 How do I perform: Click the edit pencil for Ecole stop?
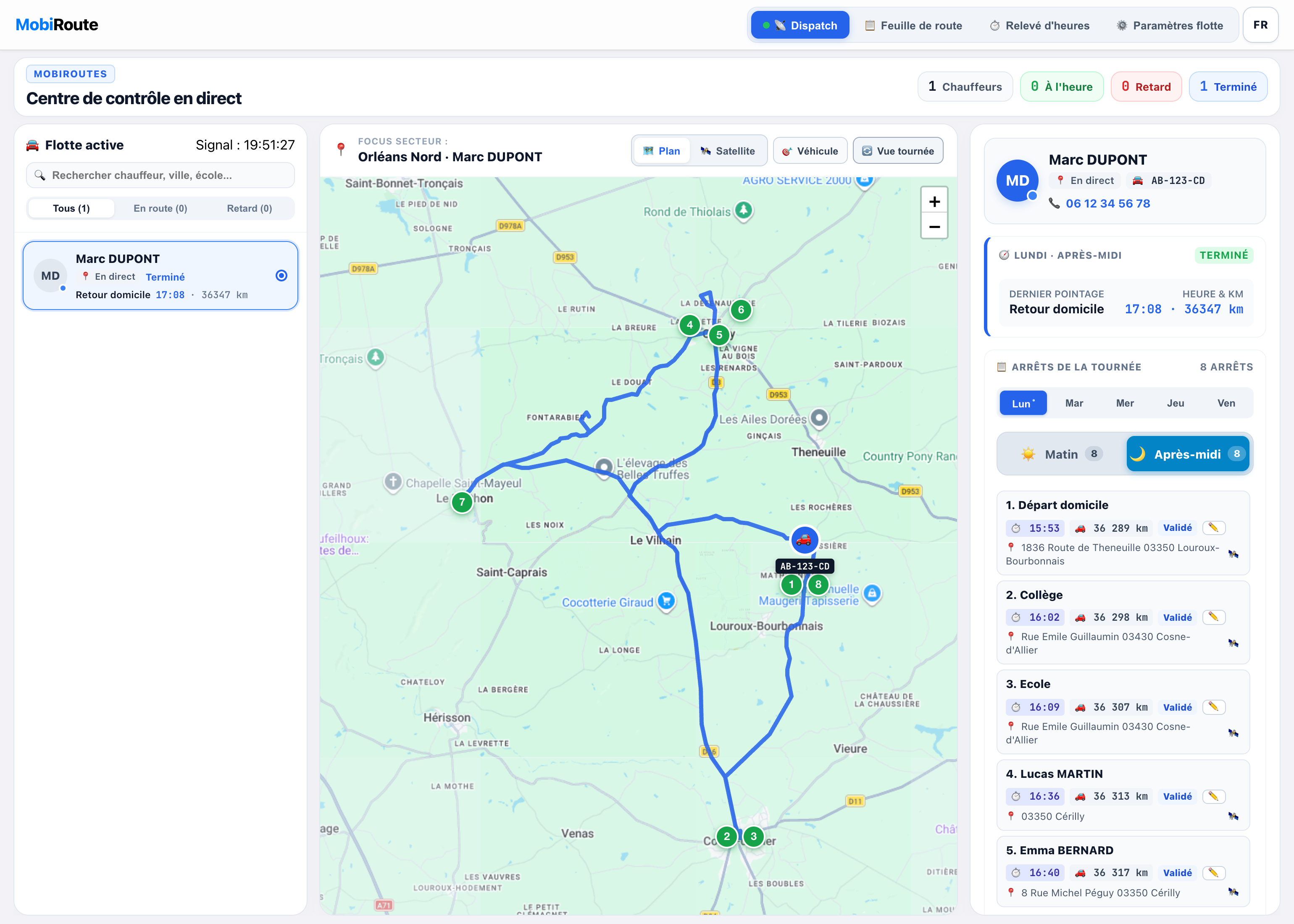tap(1213, 707)
